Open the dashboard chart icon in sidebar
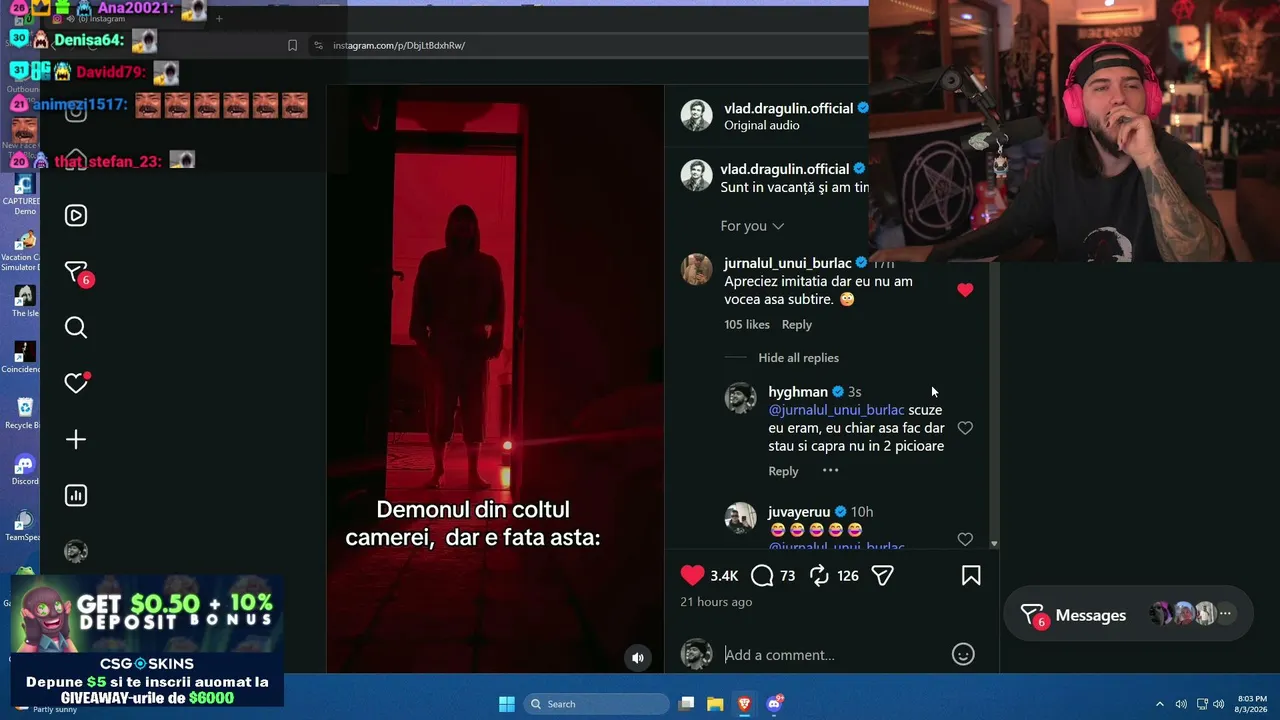Viewport: 1280px width, 720px height. point(76,495)
